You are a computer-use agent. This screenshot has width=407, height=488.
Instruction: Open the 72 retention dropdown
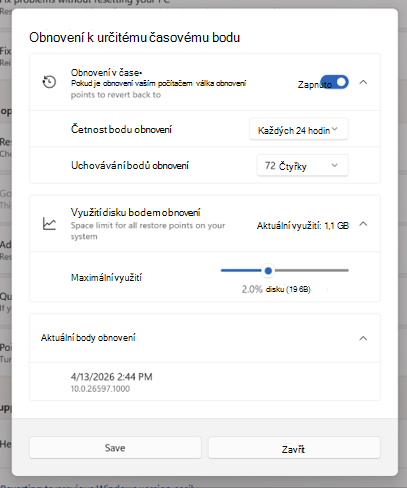point(302,165)
